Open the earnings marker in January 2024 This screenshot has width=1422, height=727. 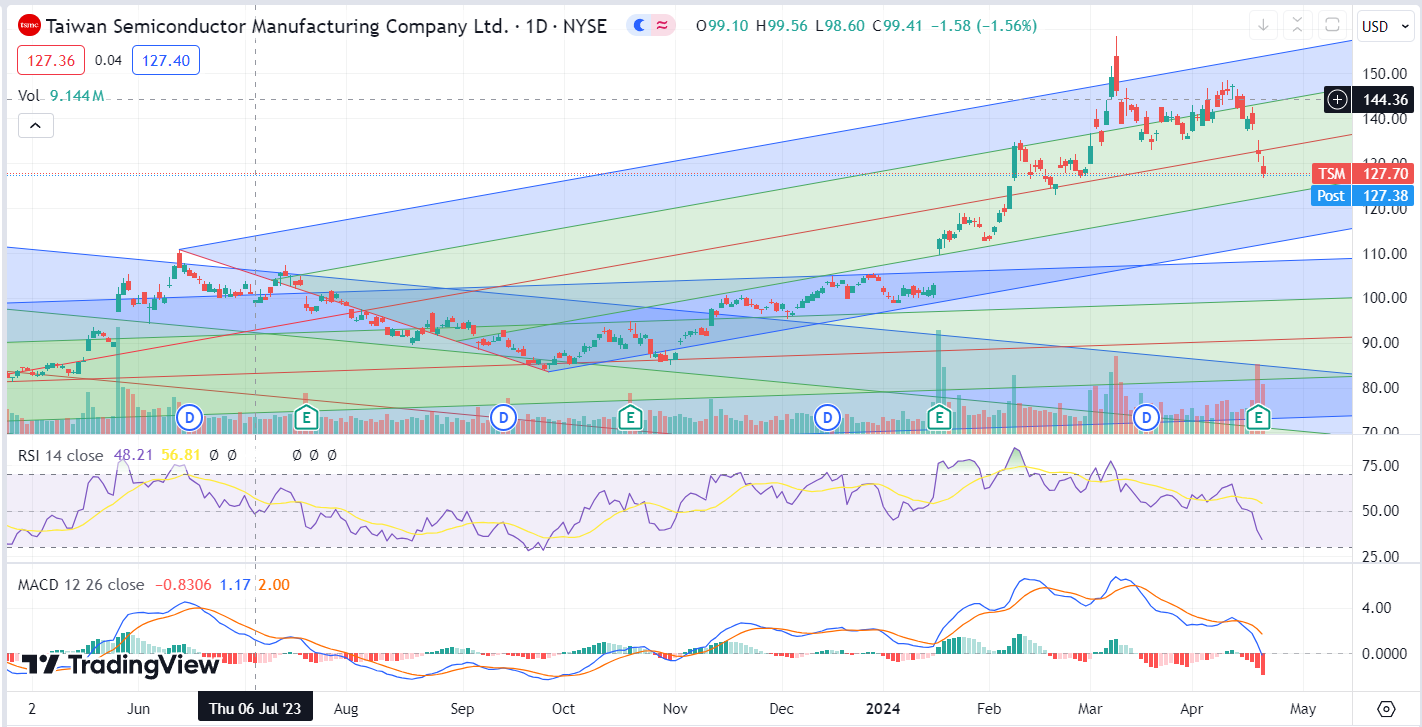tap(939, 416)
